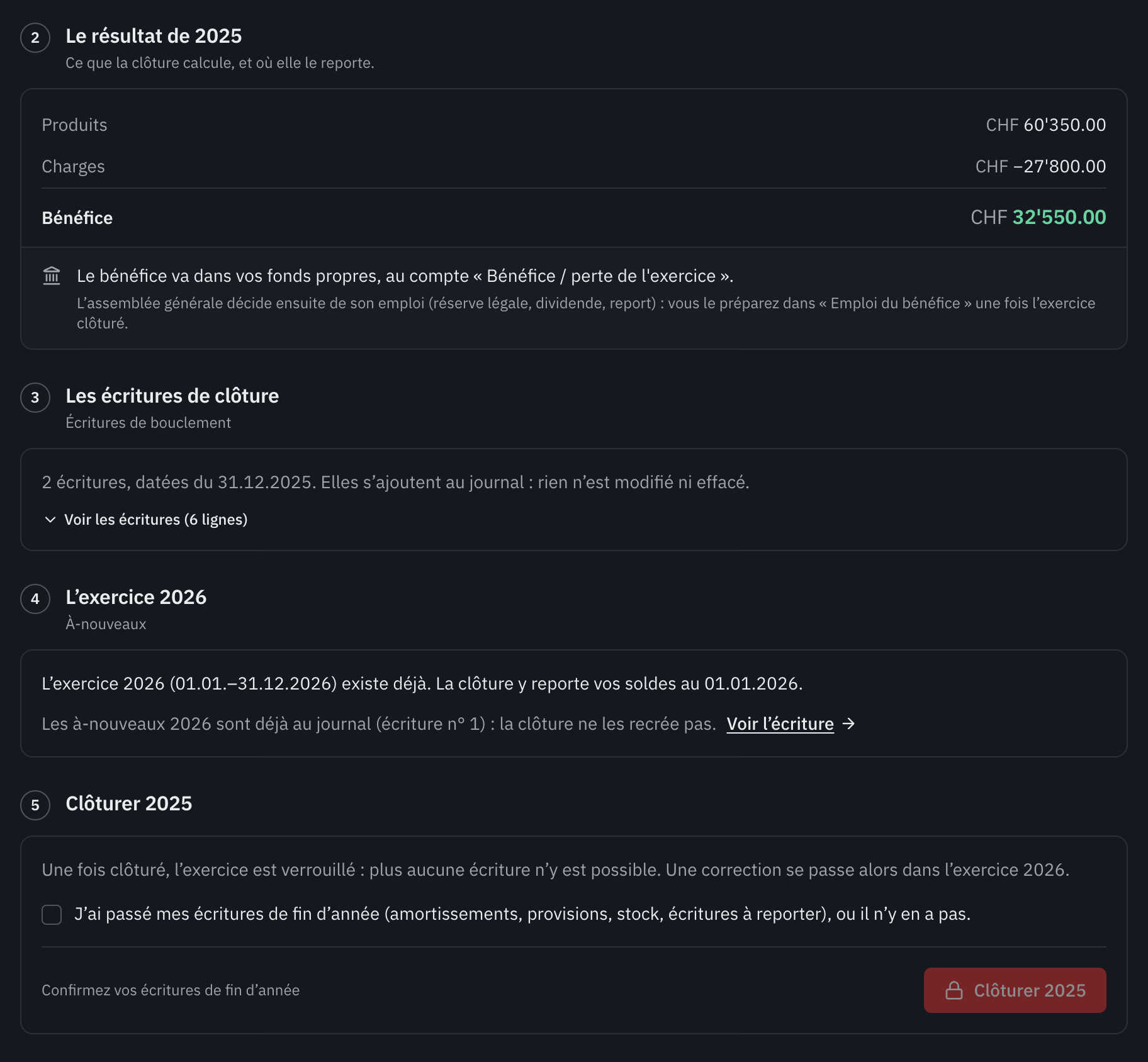This screenshot has height=1062, width=1148.
Task: Click the step 2 circle badge
Action: pyautogui.click(x=35, y=37)
